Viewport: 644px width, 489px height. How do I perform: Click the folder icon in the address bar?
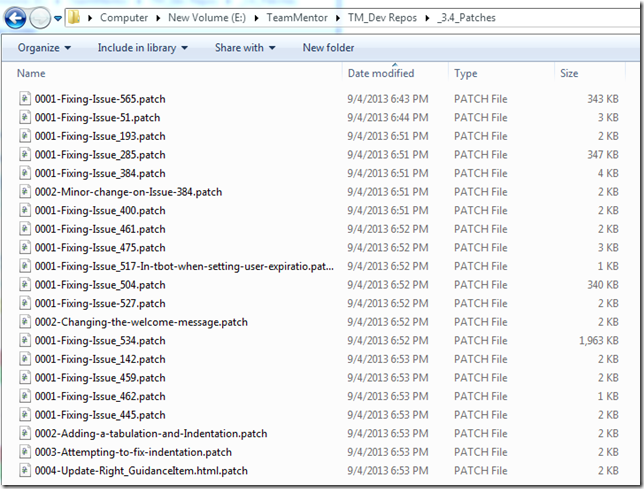(x=74, y=18)
